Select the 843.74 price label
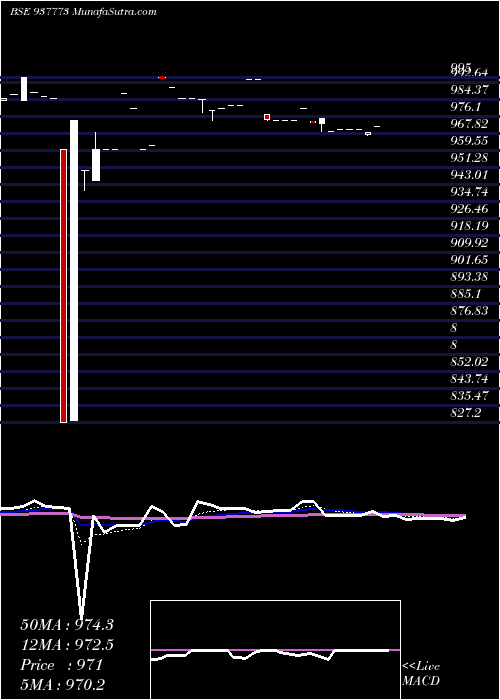Screen dimensions: 500x700 469,379
